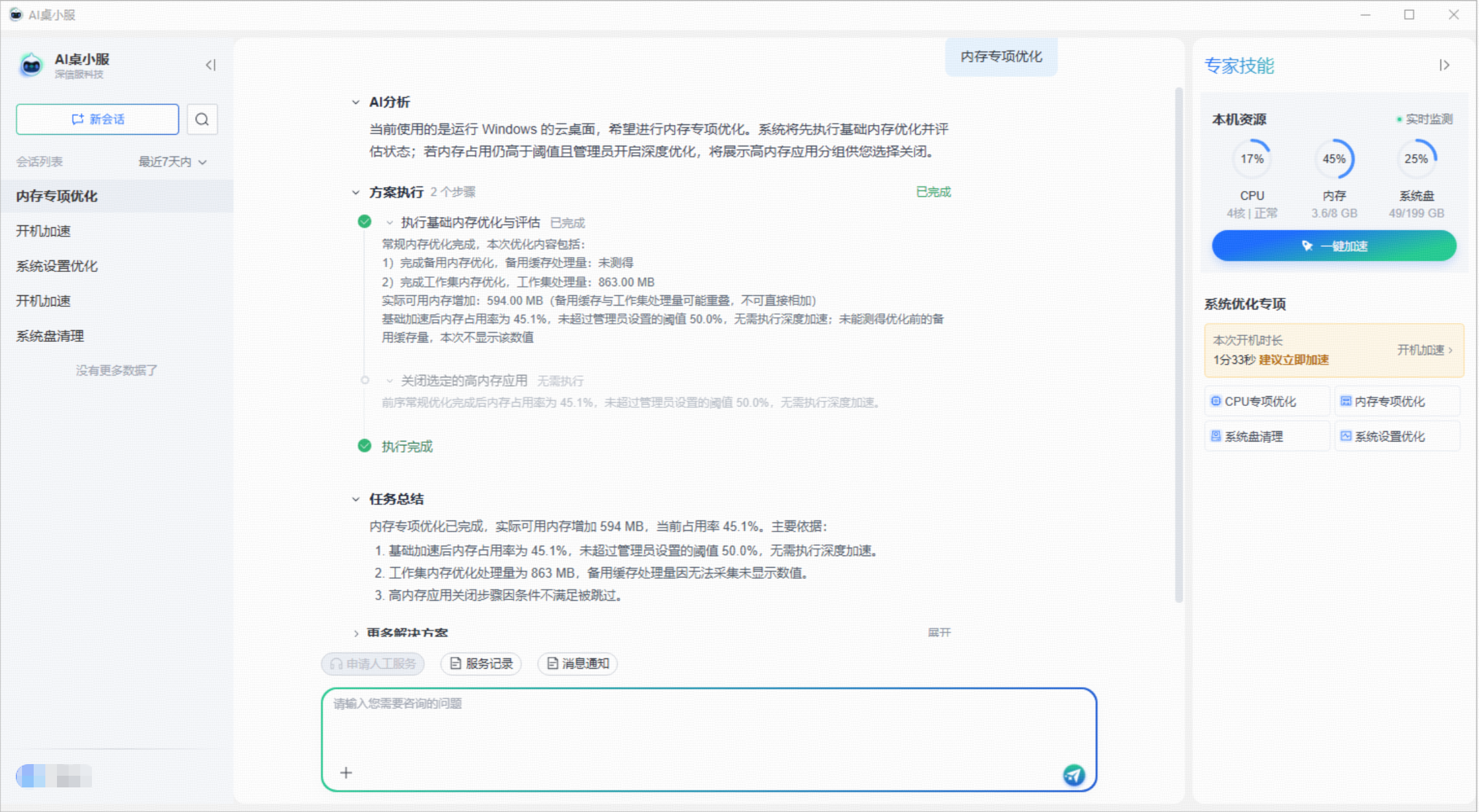Image resolution: width=1479 pixels, height=812 pixels.
Task: Collapse the 专家技能 right panel
Action: [1444, 65]
